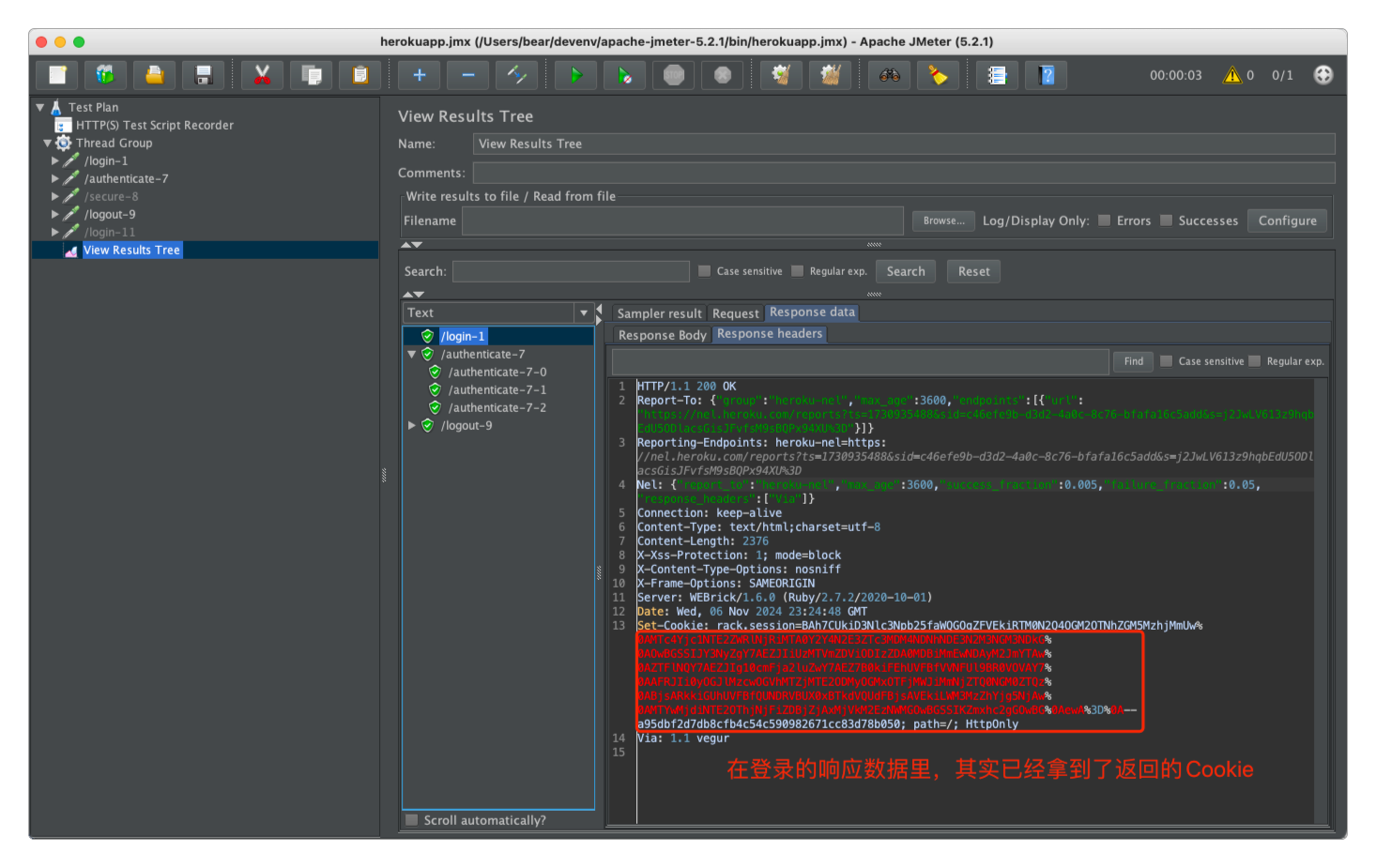This screenshot has height=868, width=1376.
Task: Click the Find text input field
Action: tap(860, 361)
